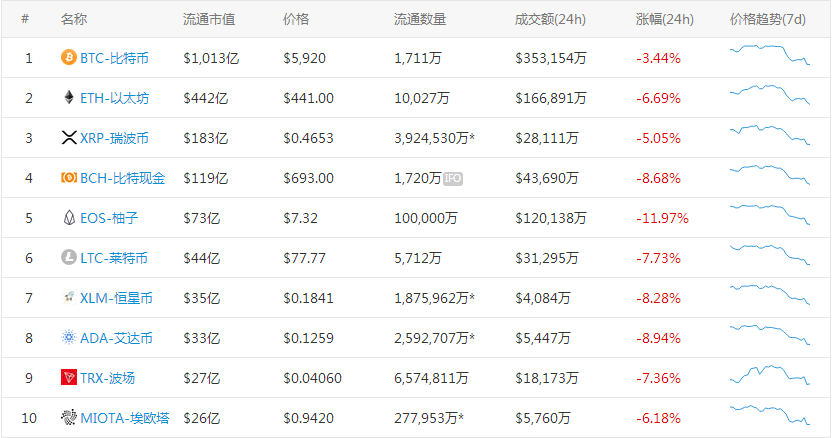Sort by the 流通市值 column header
Screen dimensions: 833x438
point(209,19)
